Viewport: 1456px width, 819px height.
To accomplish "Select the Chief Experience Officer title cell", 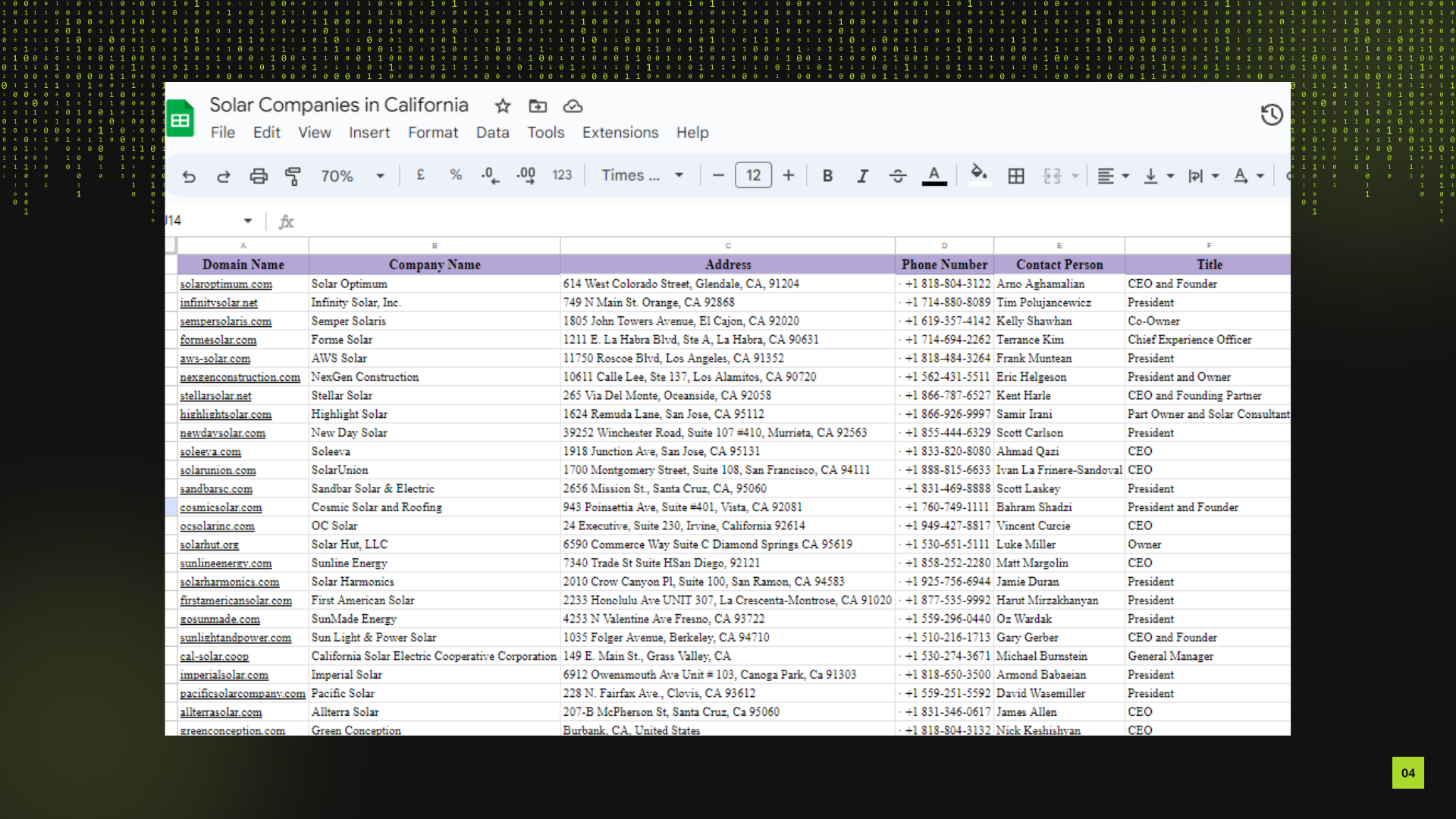I will click(1208, 340).
